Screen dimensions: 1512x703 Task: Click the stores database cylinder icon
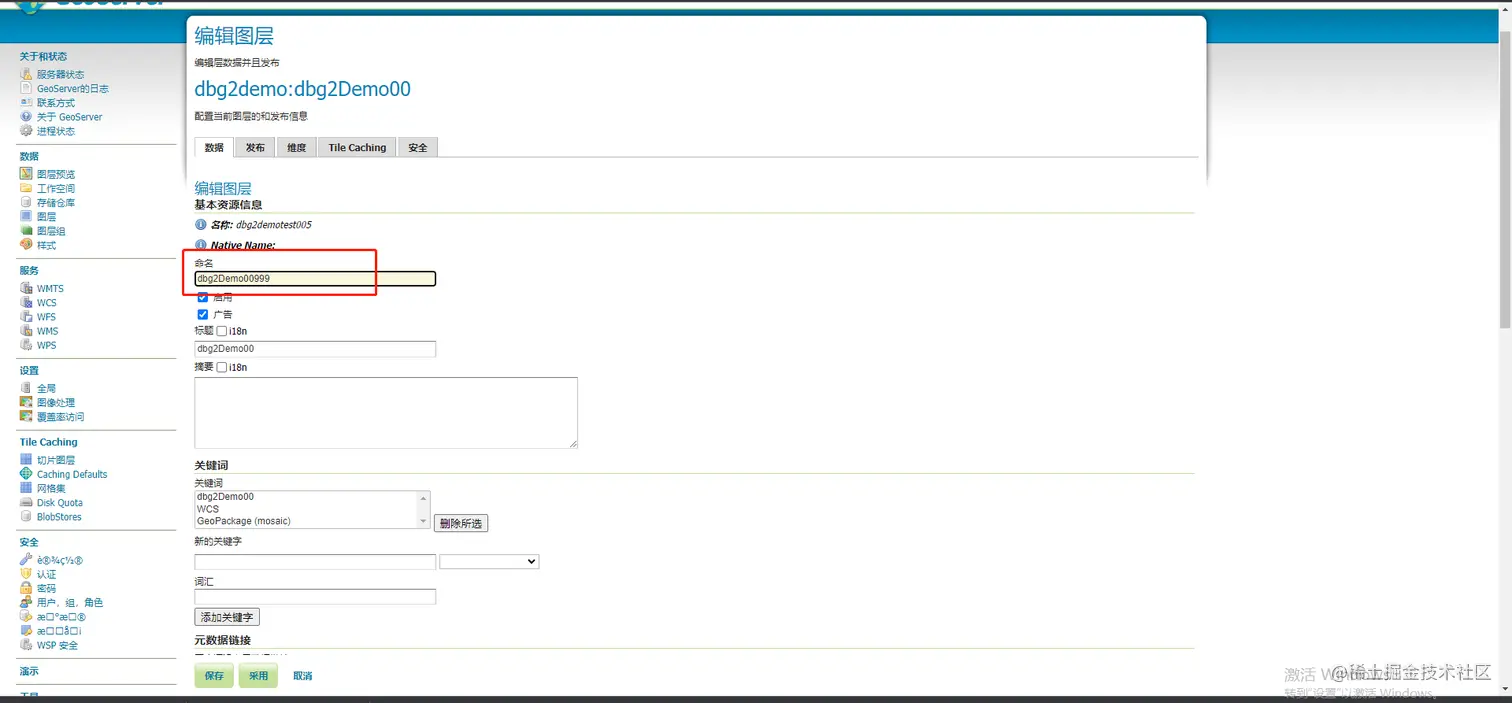(x=26, y=202)
